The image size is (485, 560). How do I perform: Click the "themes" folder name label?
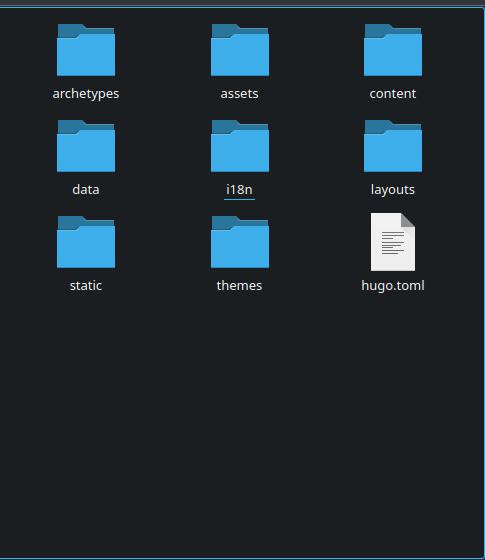[239, 286]
